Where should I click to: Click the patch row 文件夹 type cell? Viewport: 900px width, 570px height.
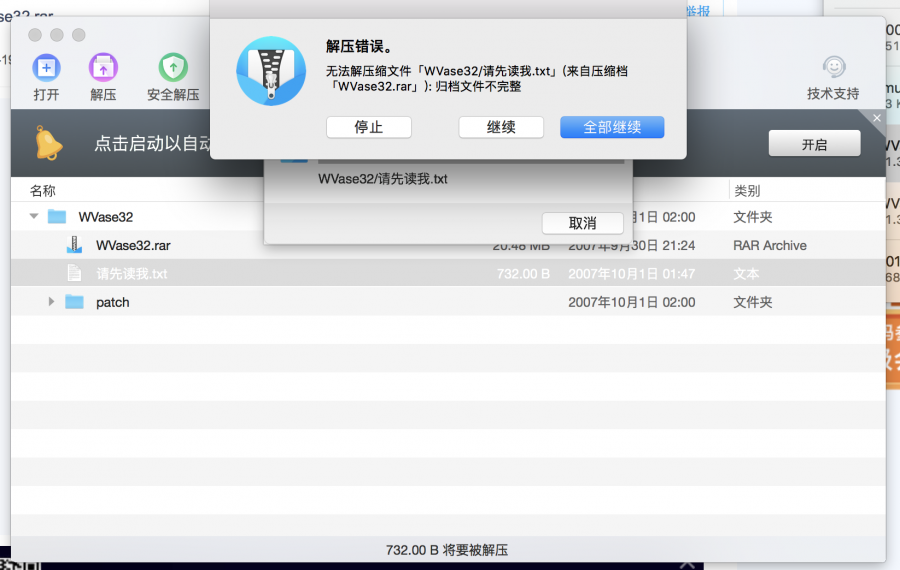click(752, 303)
